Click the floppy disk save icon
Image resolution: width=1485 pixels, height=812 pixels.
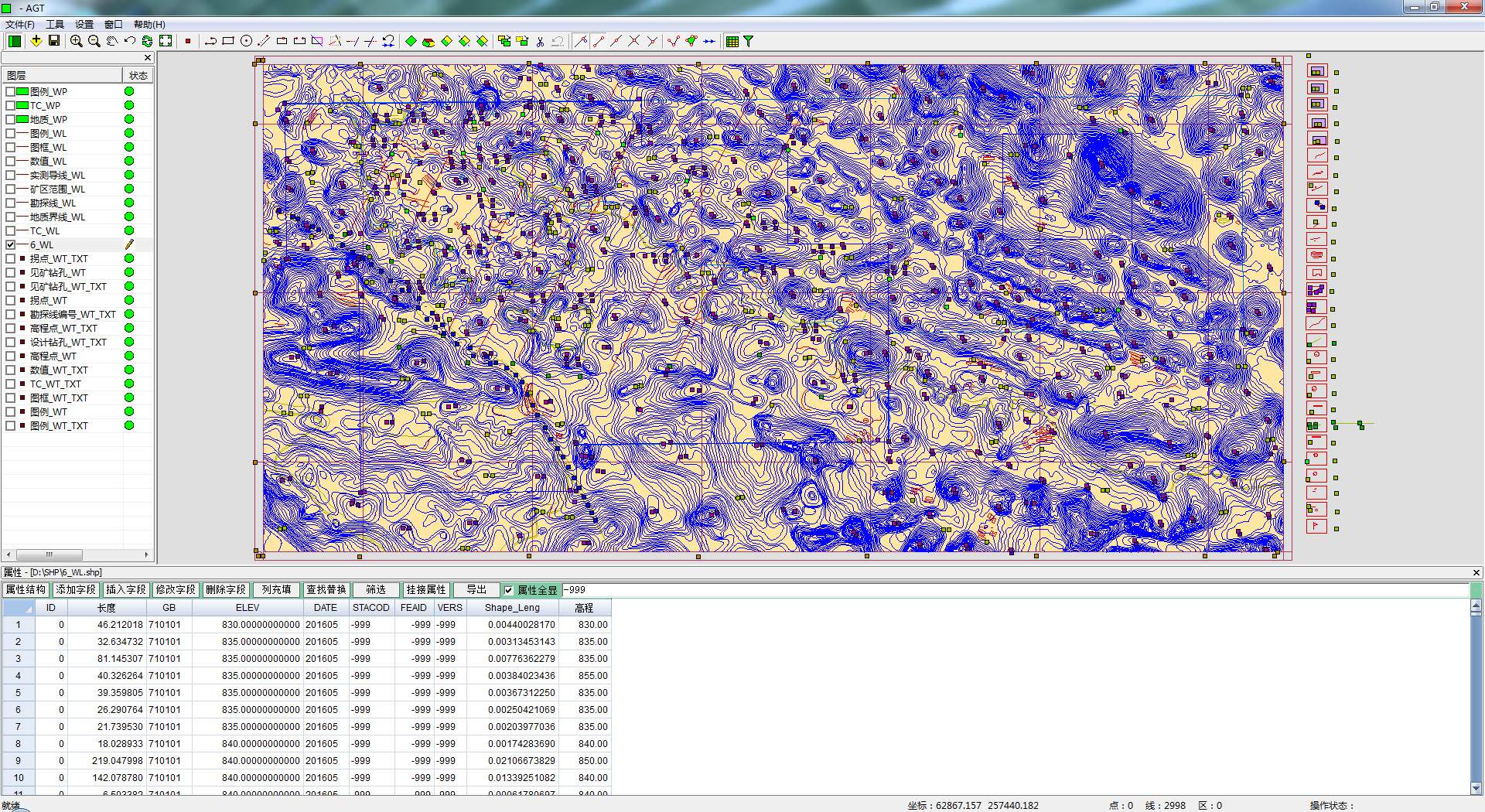click(54, 41)
